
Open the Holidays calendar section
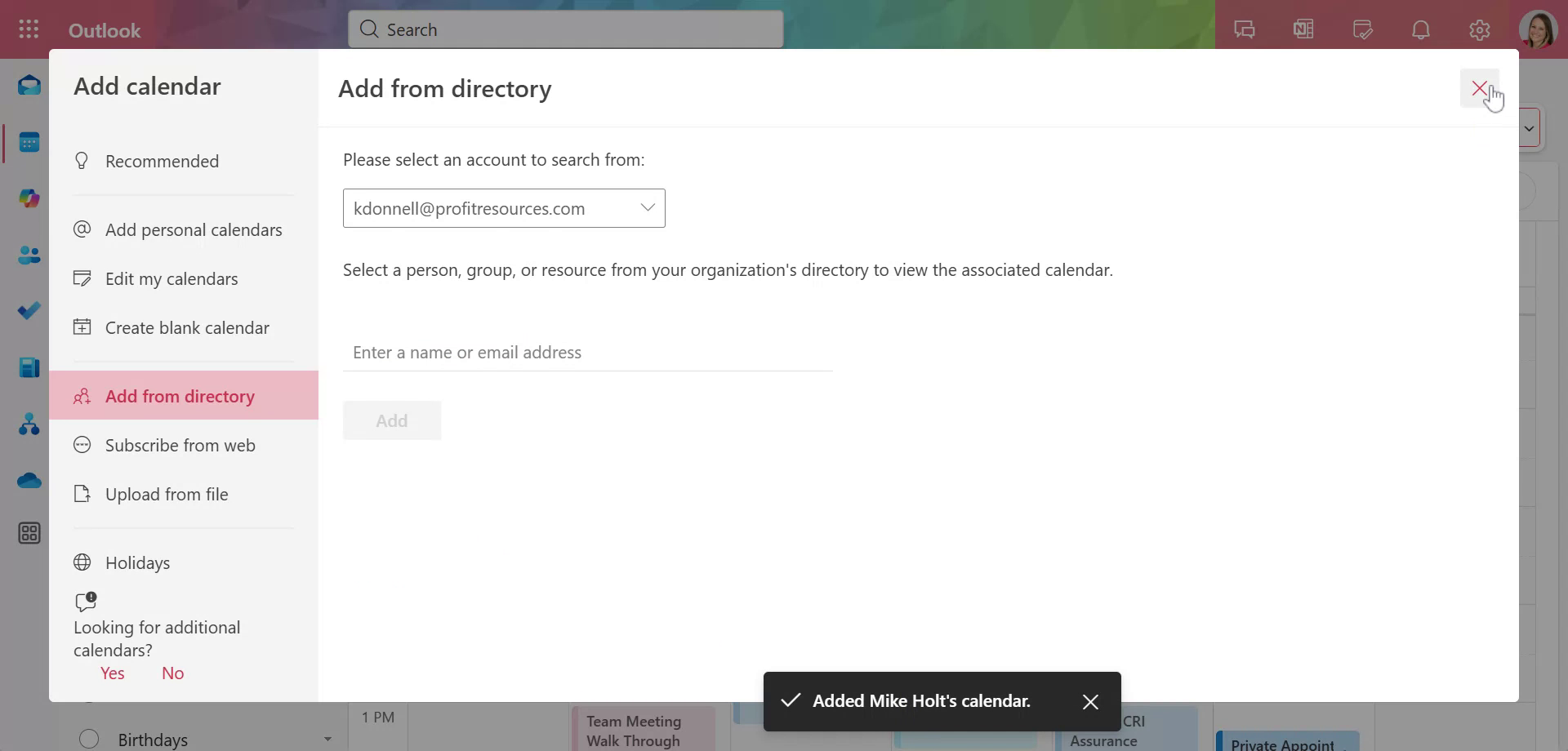click(137, 562)
